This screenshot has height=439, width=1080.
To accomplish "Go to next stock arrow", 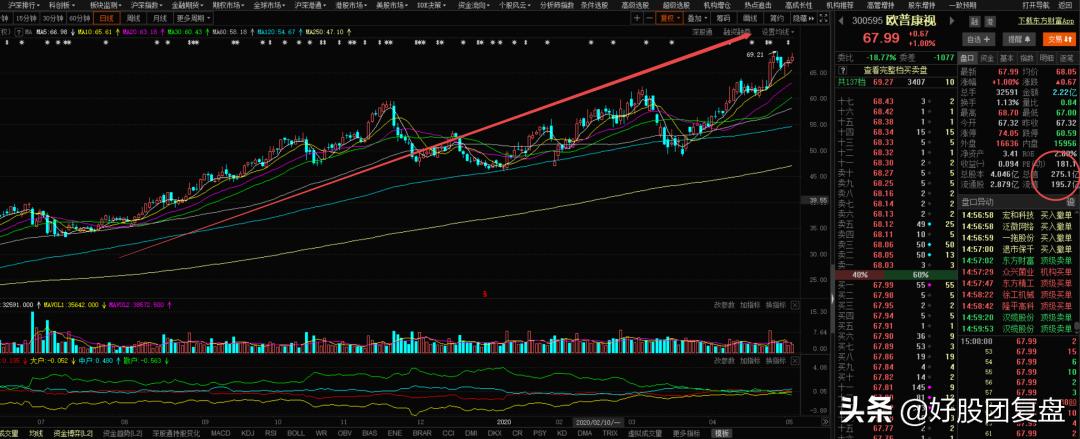I will click(x=952, y=21).
